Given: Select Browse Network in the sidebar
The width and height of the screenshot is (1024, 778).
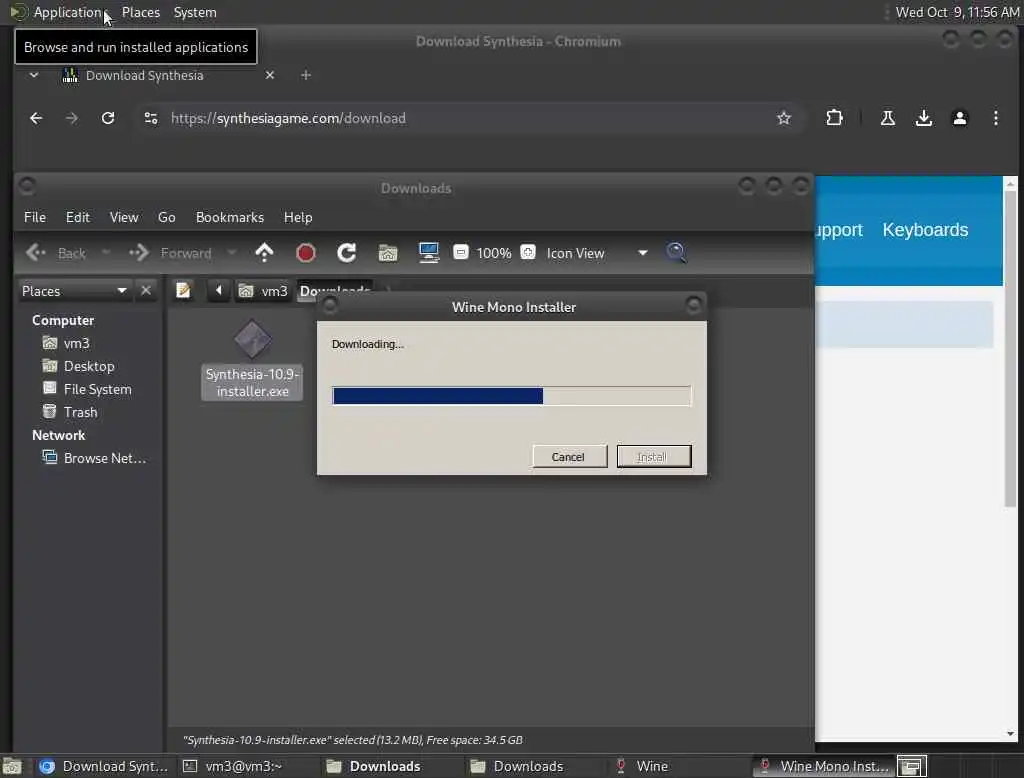Looking at the screenshot, I should (104, 459).
